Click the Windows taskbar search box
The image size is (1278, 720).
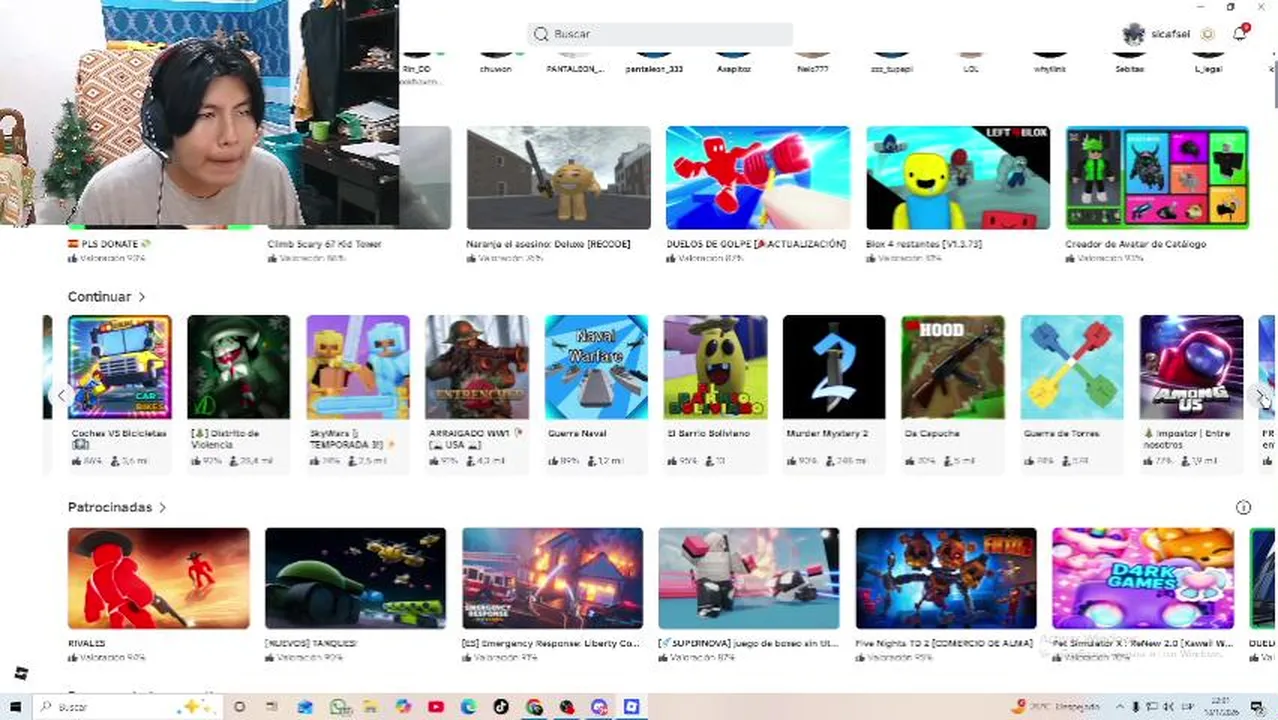point(130,707)
